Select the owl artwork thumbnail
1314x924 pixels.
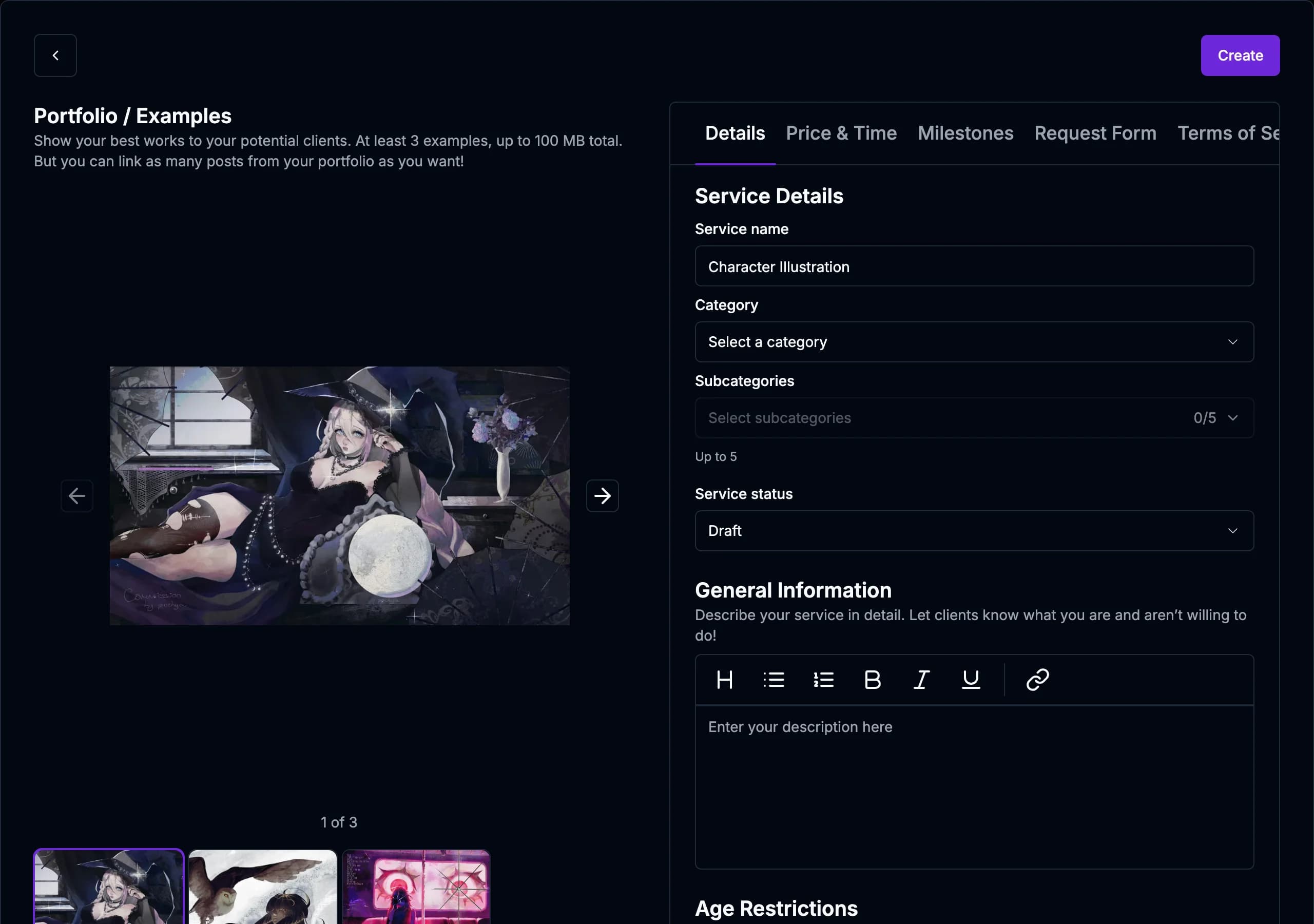coord(263,886)
